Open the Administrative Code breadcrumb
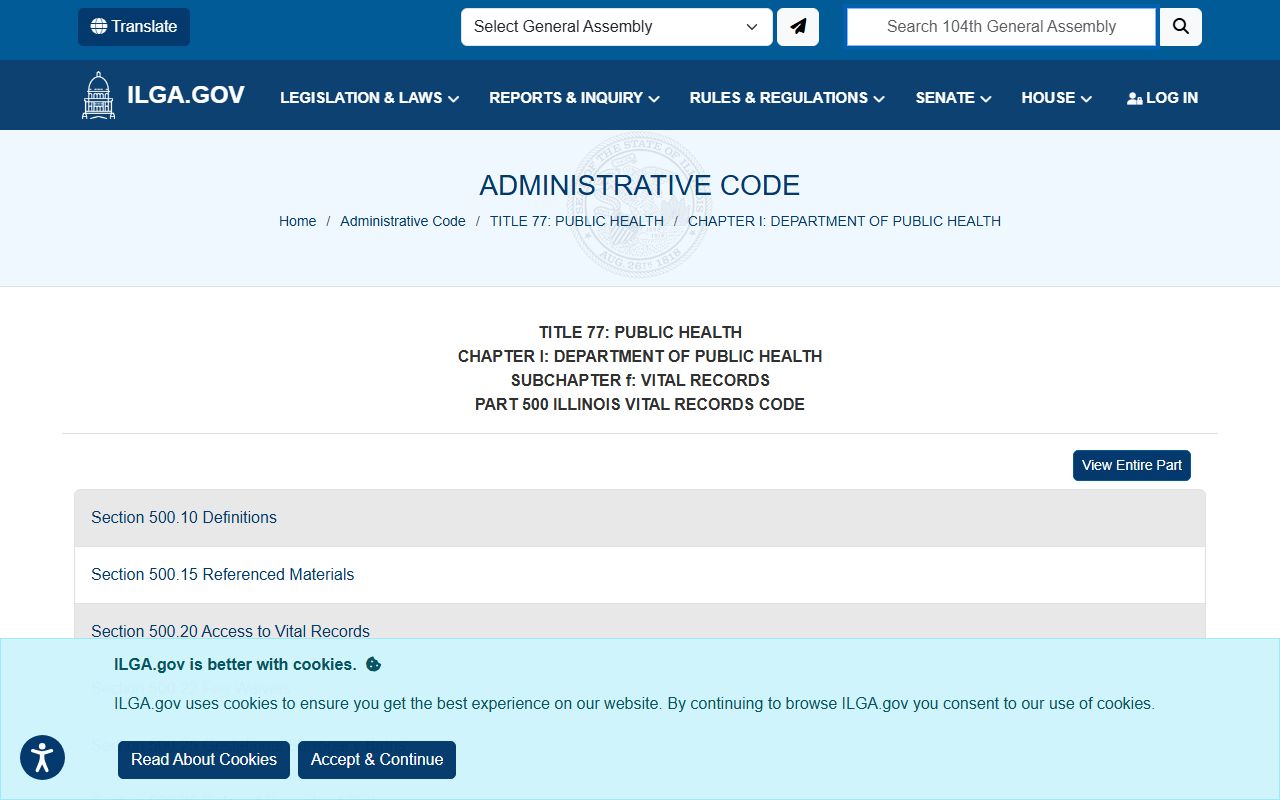The image size is (1280, 800). click(x=403, y=221)
